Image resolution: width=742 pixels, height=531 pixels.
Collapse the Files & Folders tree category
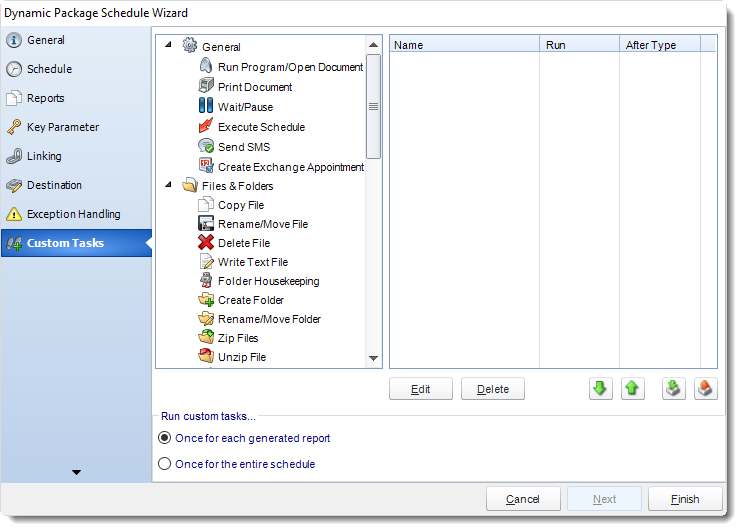(x=168, y=185)
